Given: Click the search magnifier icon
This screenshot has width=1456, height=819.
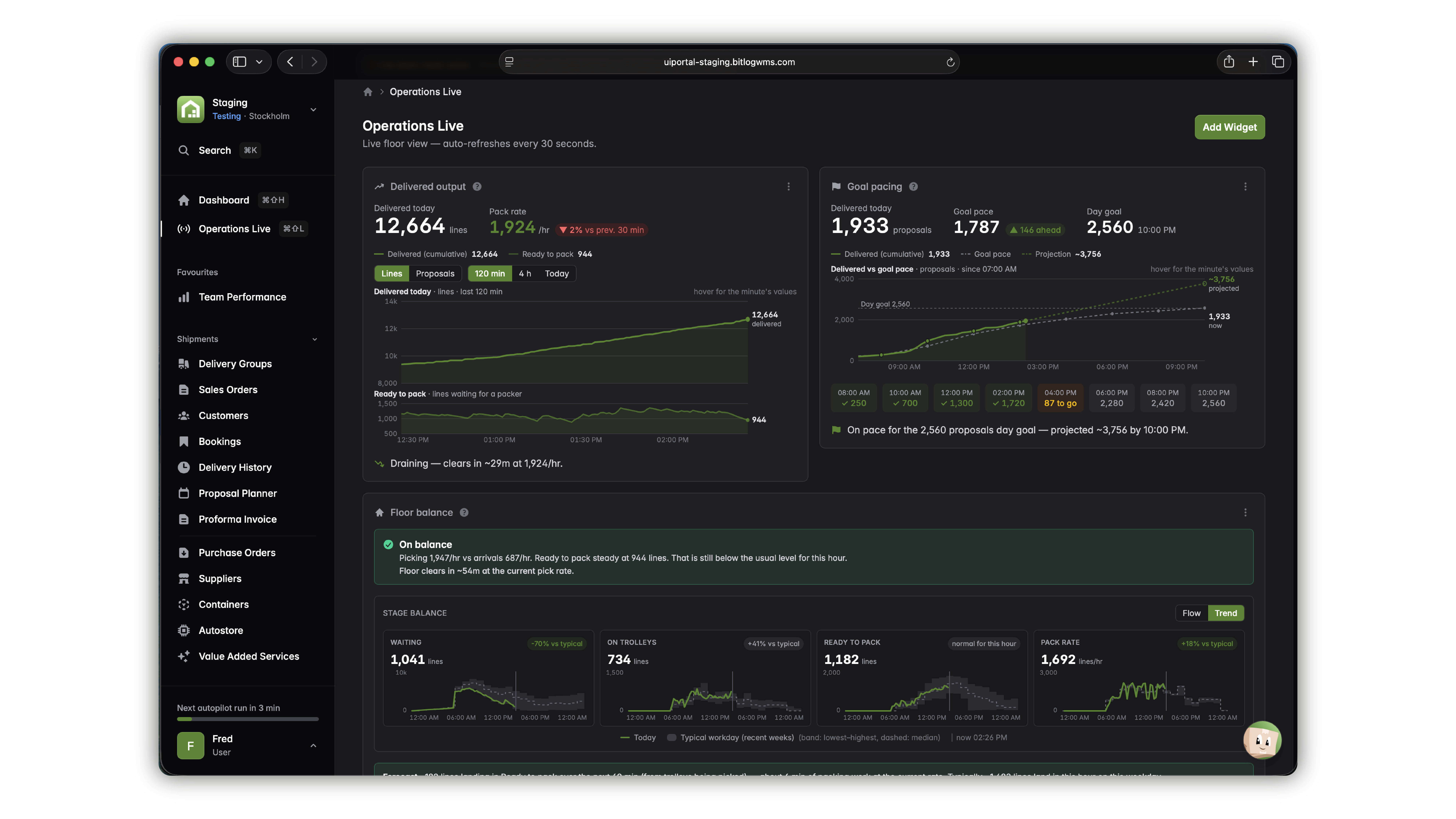Looking at the screenshot, I should (x=184, y=150).
